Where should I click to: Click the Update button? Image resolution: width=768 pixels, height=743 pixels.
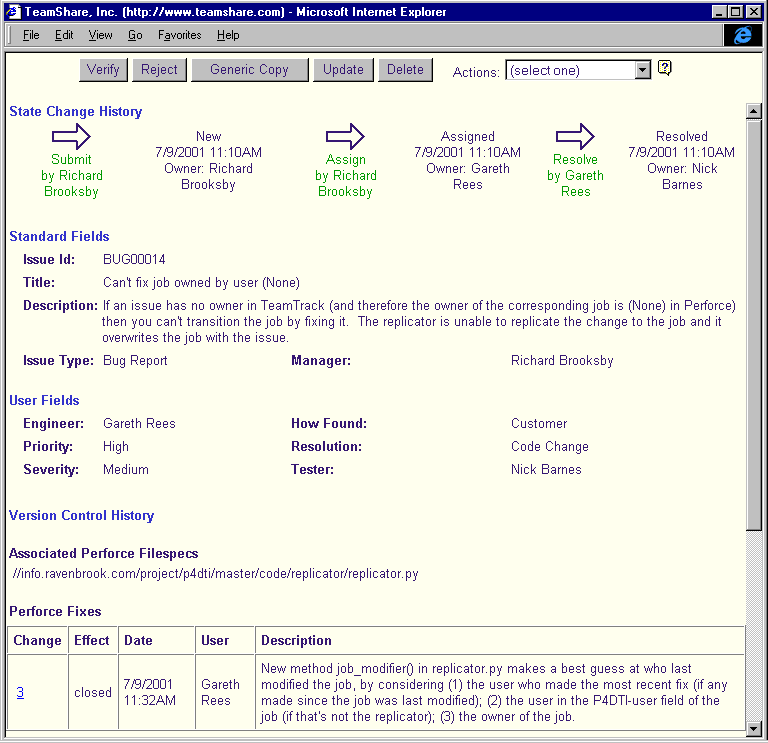coord(343,70)
